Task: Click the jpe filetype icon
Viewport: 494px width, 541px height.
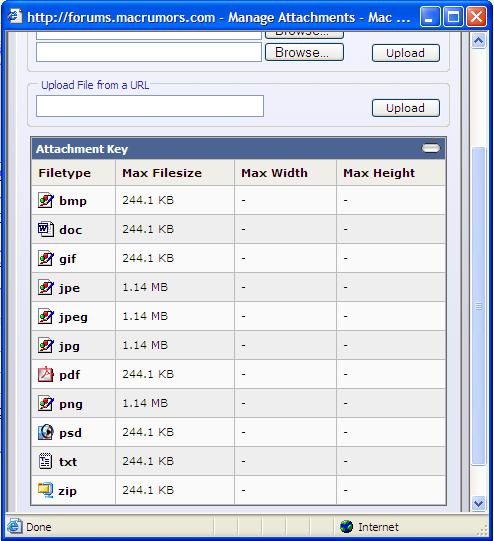Action: 46,287
